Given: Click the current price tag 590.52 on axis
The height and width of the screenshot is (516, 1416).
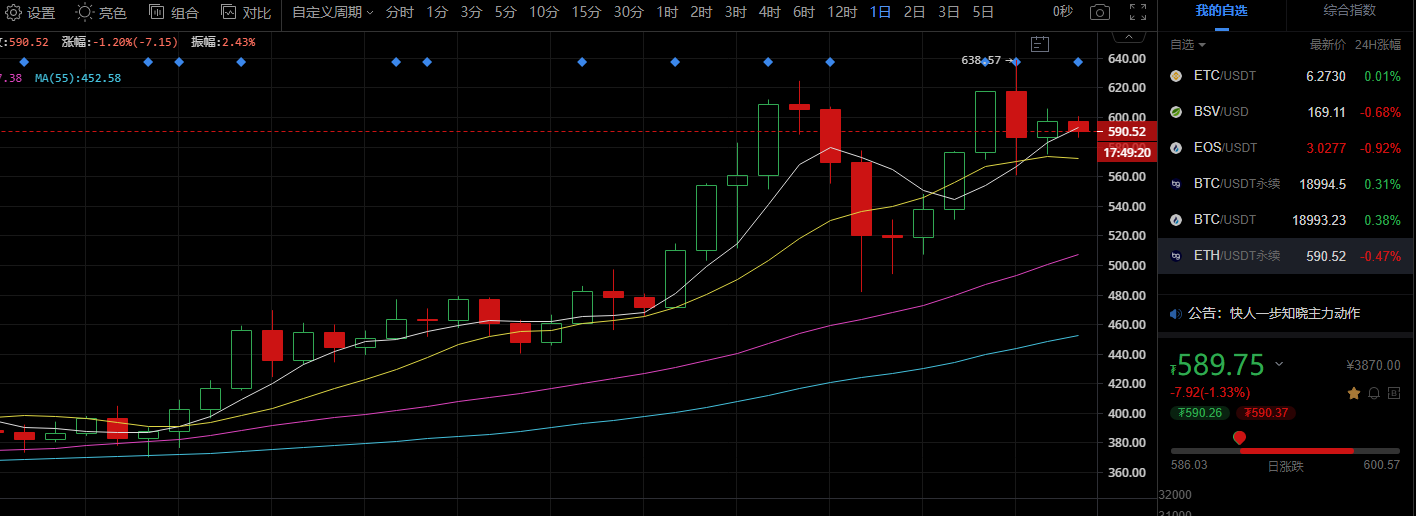Looking at the screenshot, I should coord(1126,132).
